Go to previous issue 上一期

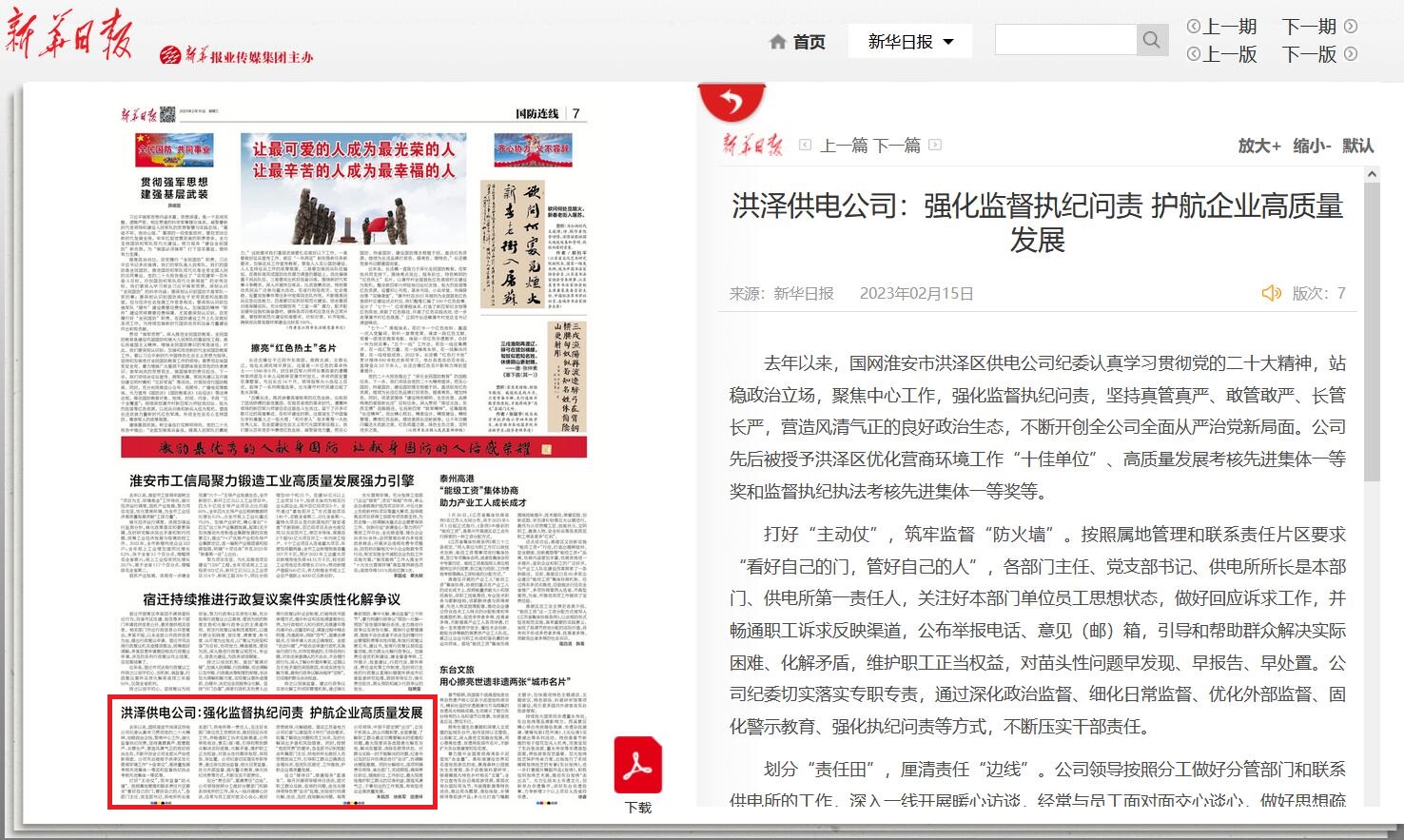pyautogui.click(x=1230, y=27)
